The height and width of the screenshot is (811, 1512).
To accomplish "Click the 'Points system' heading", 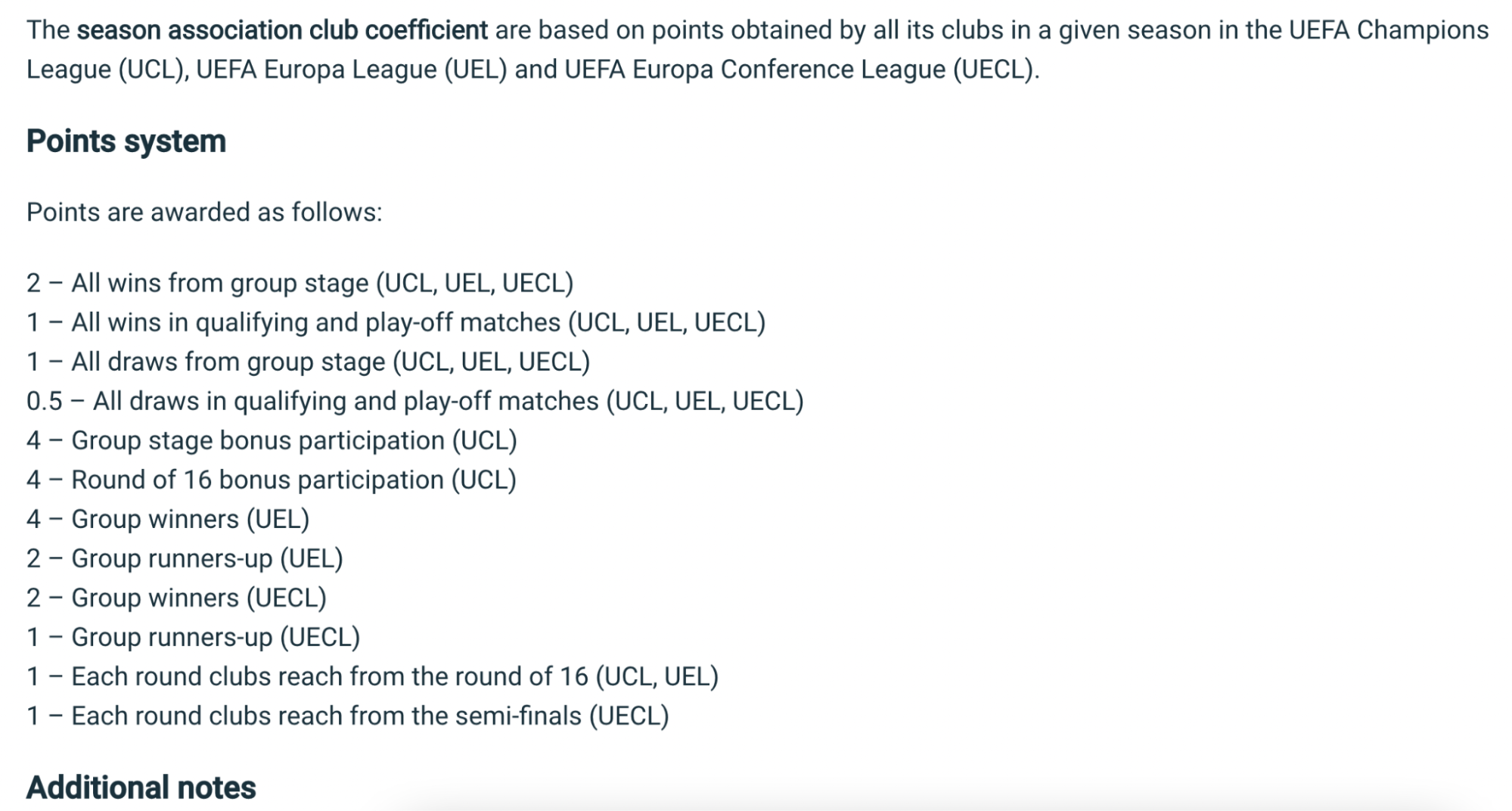I will point(126,141).
